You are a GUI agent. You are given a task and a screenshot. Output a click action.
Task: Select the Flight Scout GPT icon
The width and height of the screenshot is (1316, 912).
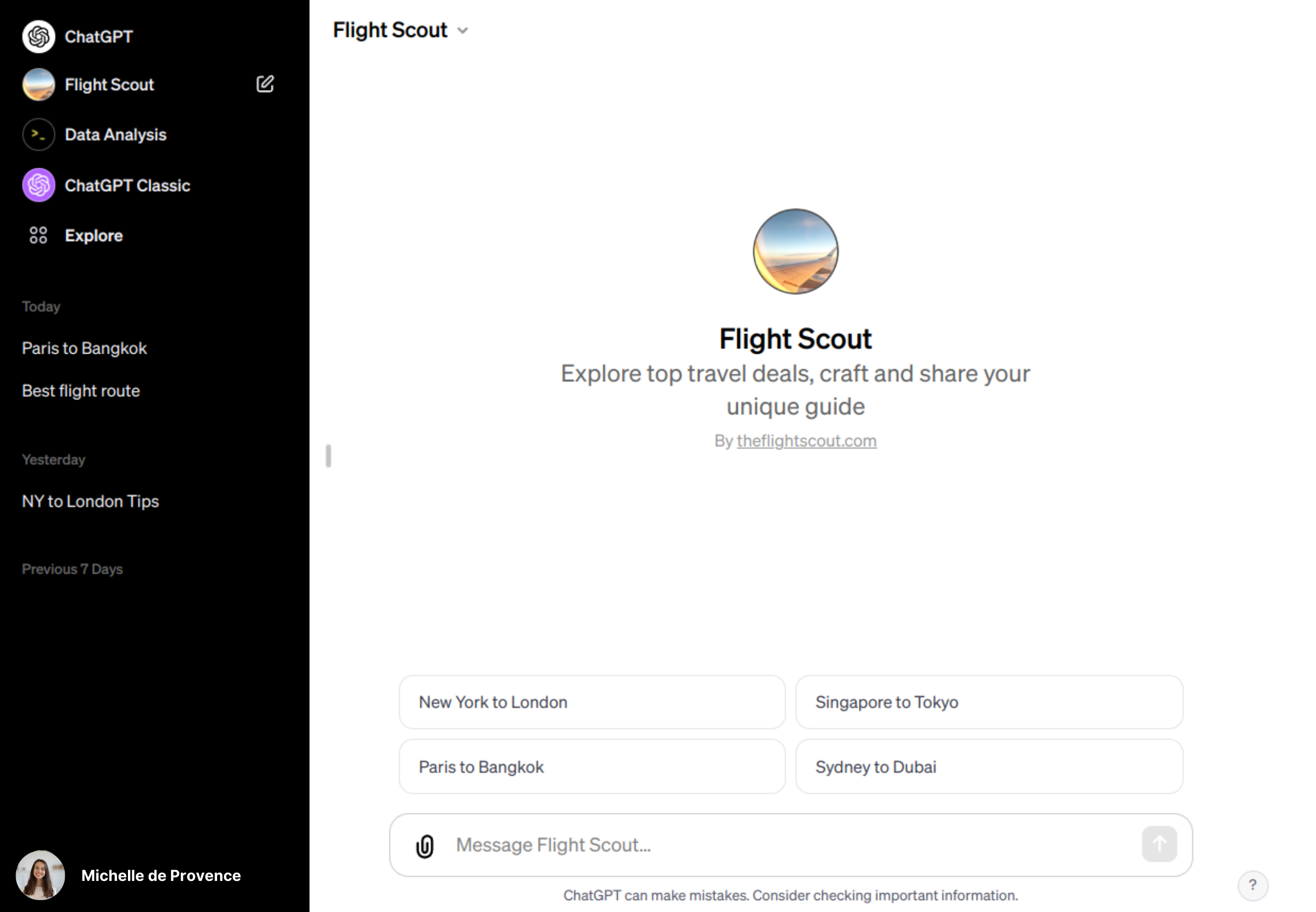click(x=38, y=84)
